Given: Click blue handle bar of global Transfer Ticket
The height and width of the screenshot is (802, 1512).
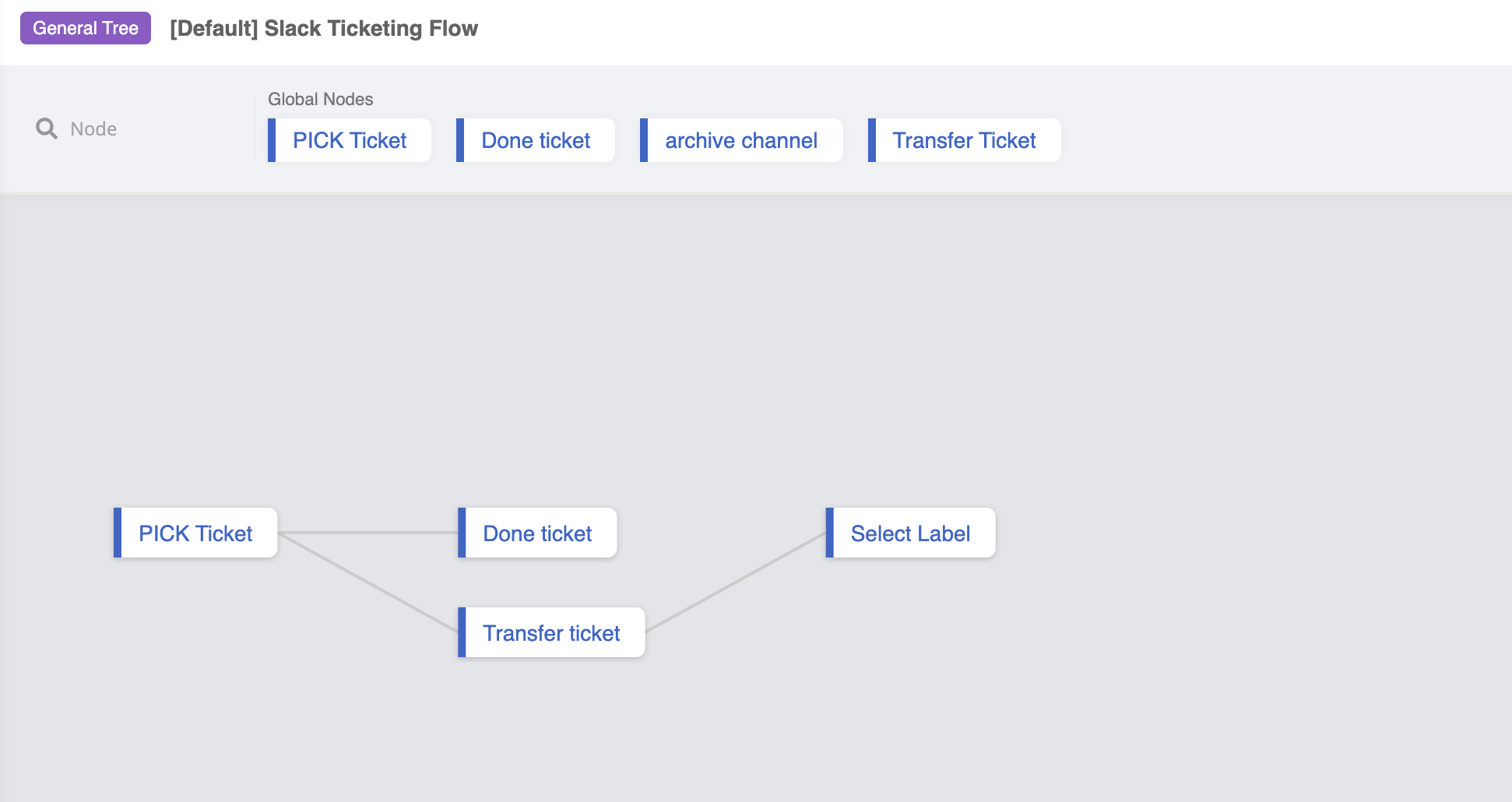Looking at the screenshot, I should click(872, 140).
